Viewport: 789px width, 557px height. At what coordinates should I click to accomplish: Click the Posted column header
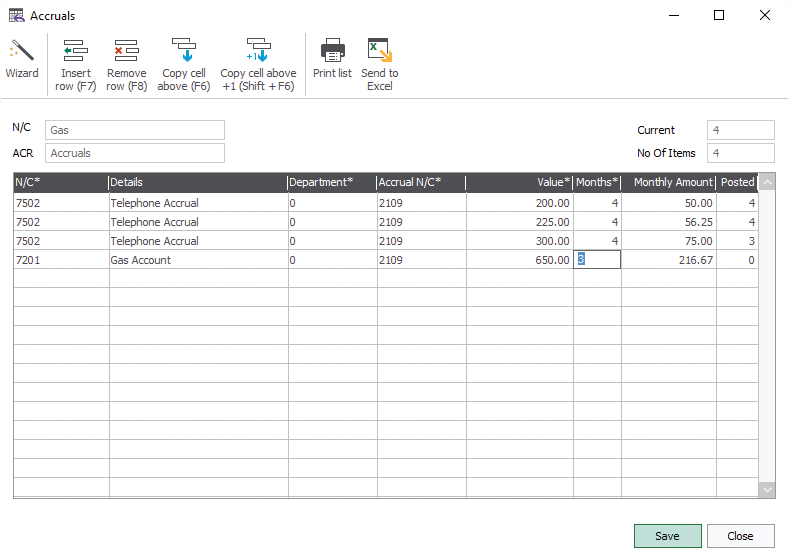737,182
